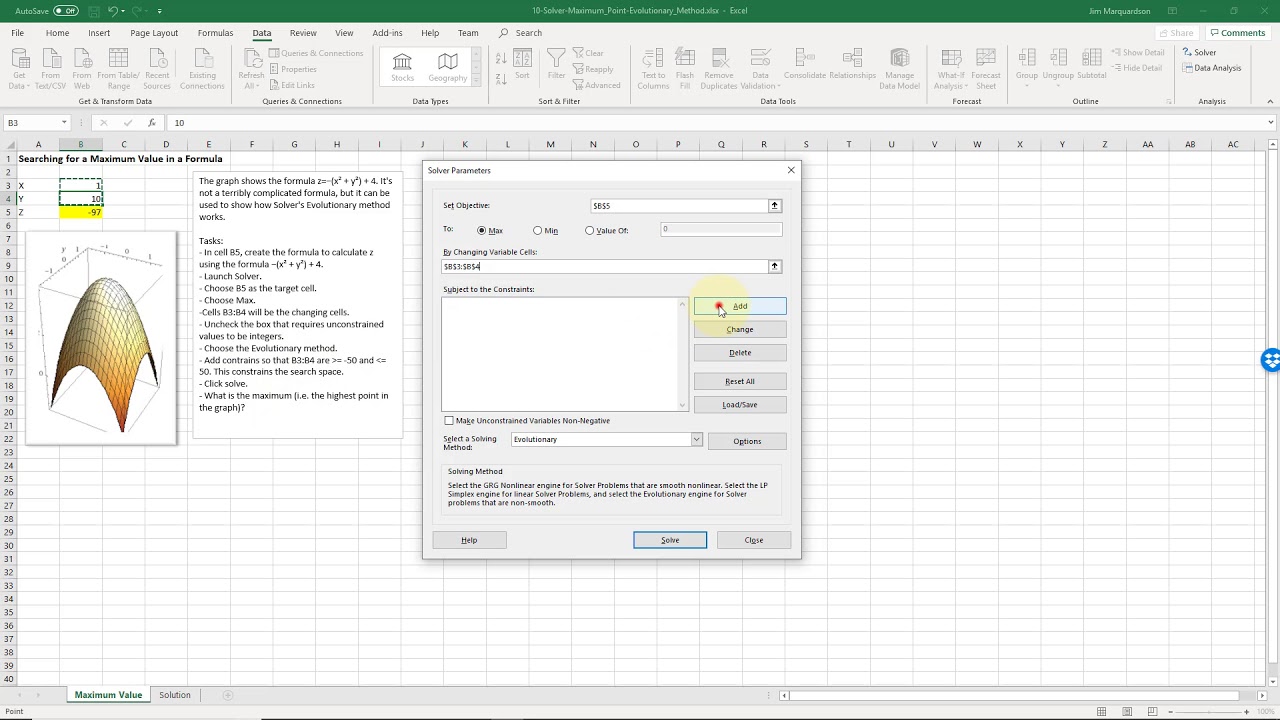Open the Comments pane button
The width and height of the screenshot is (1280, 720).
point(1237,33)
